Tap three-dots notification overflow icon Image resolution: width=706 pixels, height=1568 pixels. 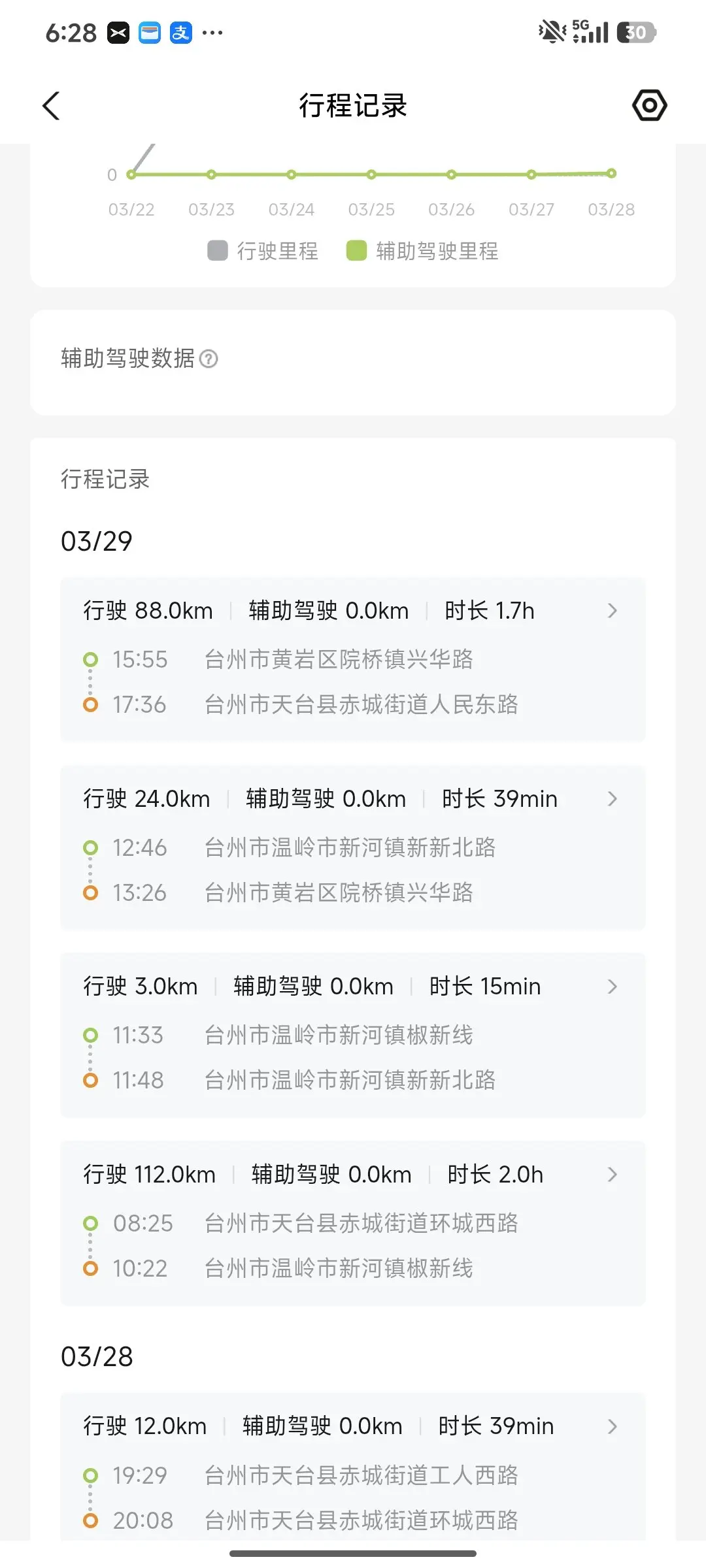212,33
